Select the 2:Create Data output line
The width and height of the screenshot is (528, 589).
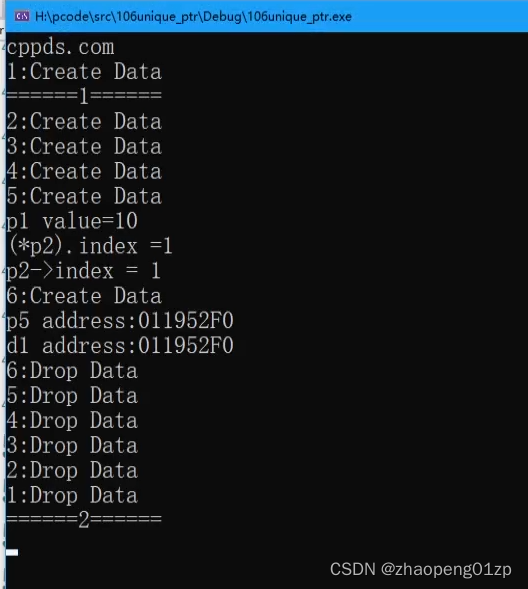tap(84, 121)
